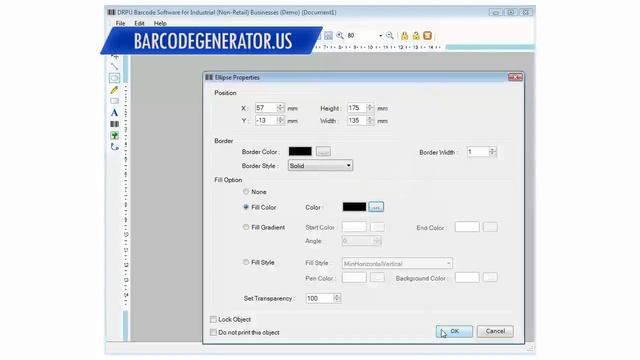The width and height of the screenshot is (640, 360).
Task: Click the Start Color swatch
Action: [354, 227]
